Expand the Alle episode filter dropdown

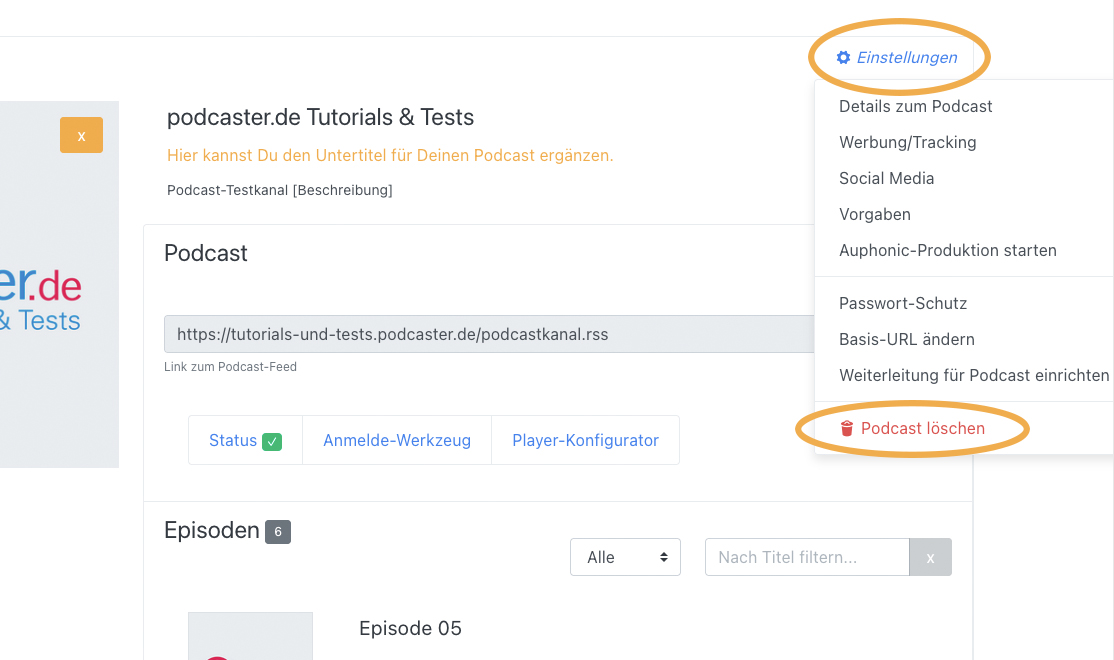(x=625, y=557)
